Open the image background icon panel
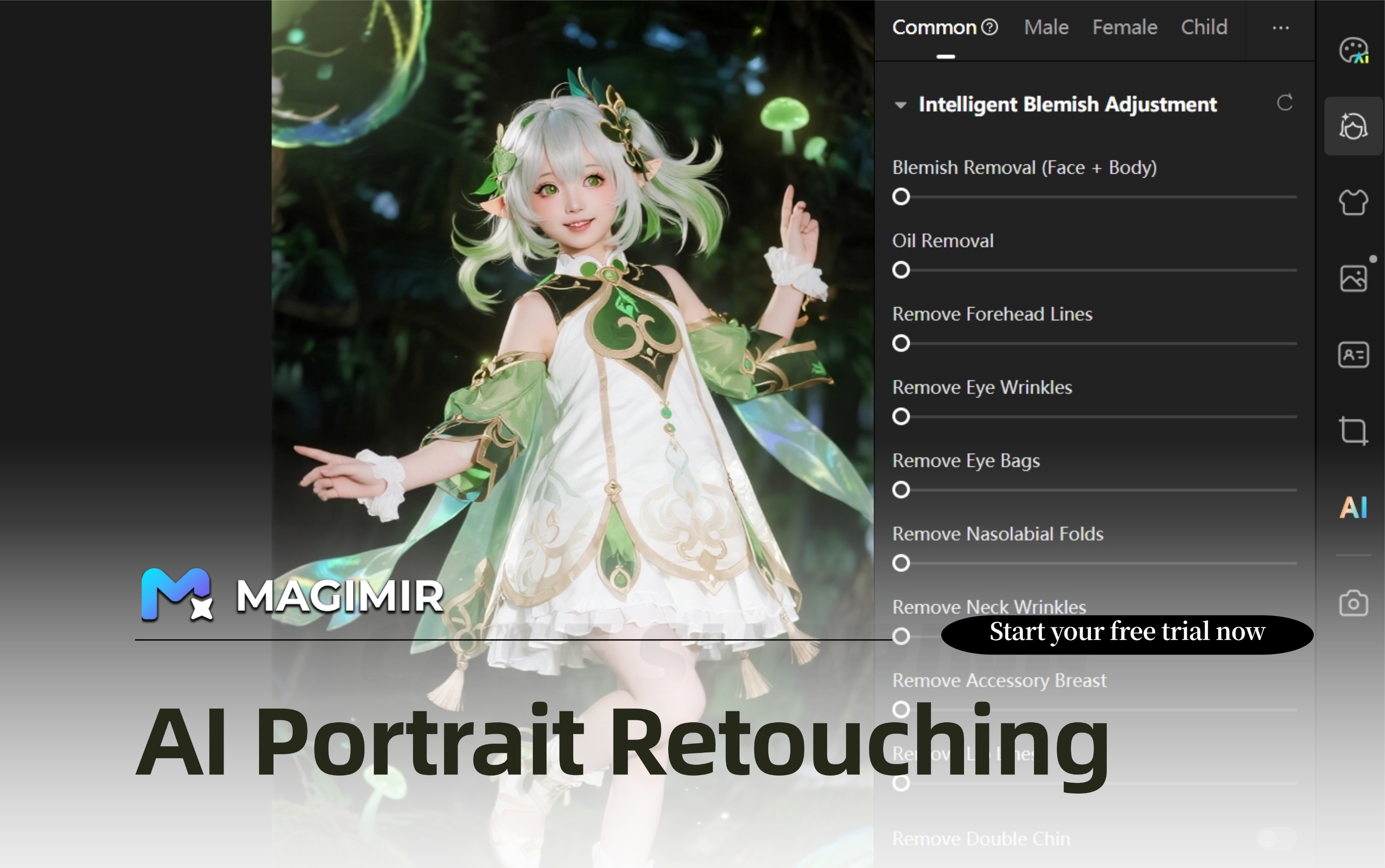This screenshot has height=868, width=1385. point(1353,278)
